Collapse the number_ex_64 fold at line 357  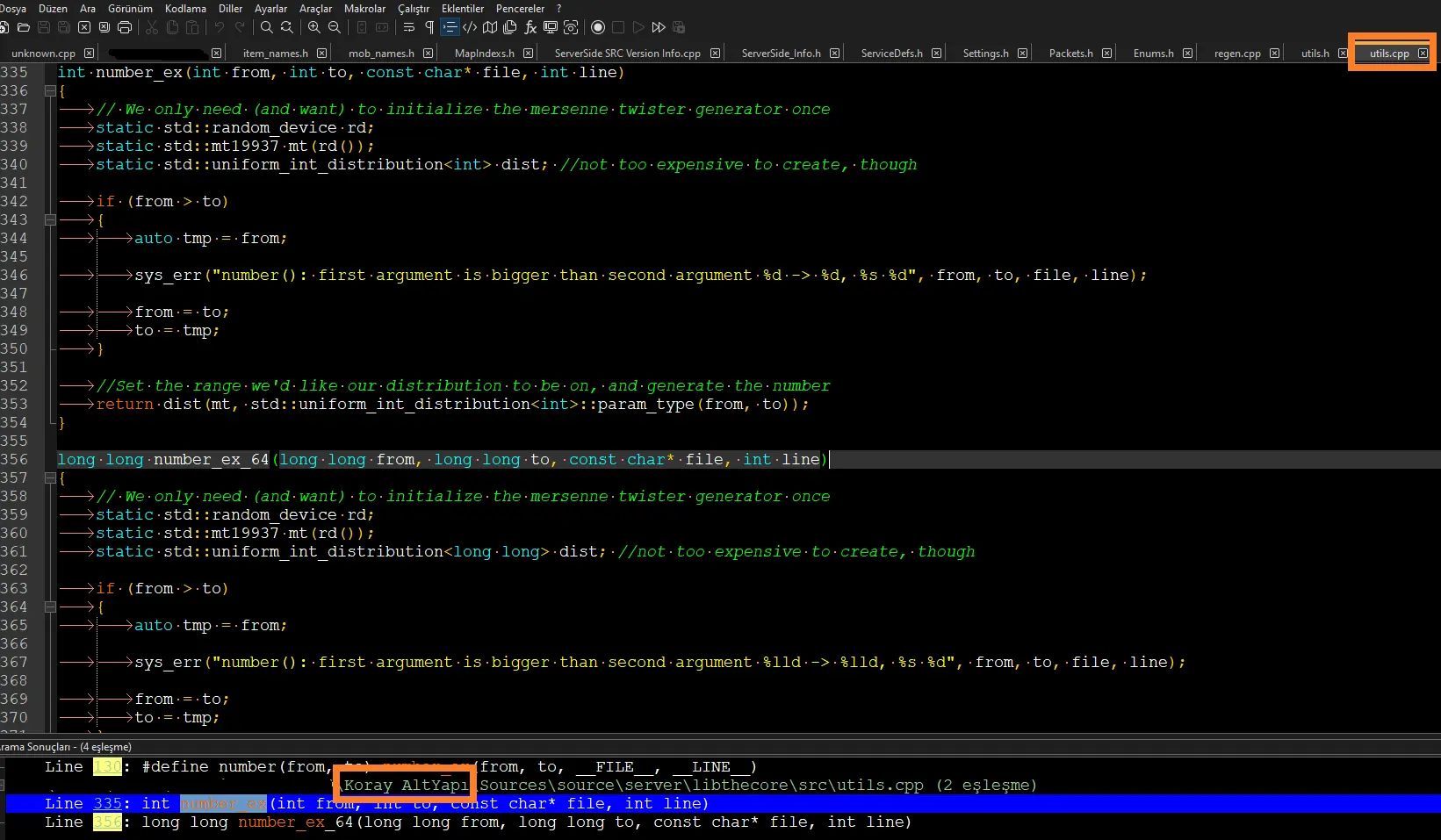50,478
